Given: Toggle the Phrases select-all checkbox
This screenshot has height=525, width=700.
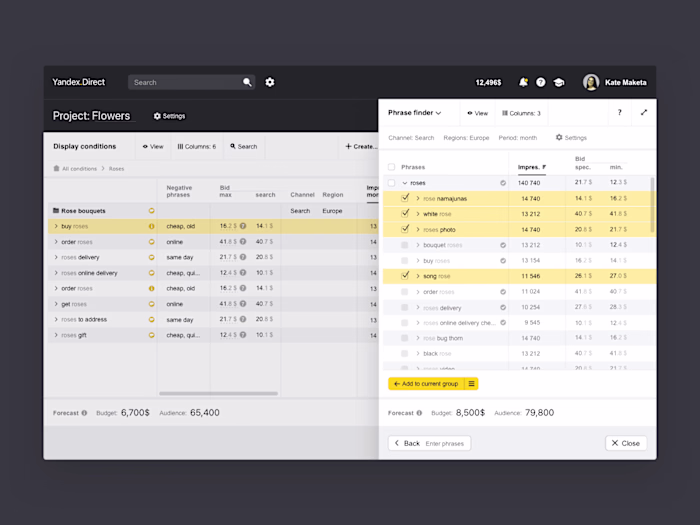Looking at the screenshot, I should tap(392, 167).
